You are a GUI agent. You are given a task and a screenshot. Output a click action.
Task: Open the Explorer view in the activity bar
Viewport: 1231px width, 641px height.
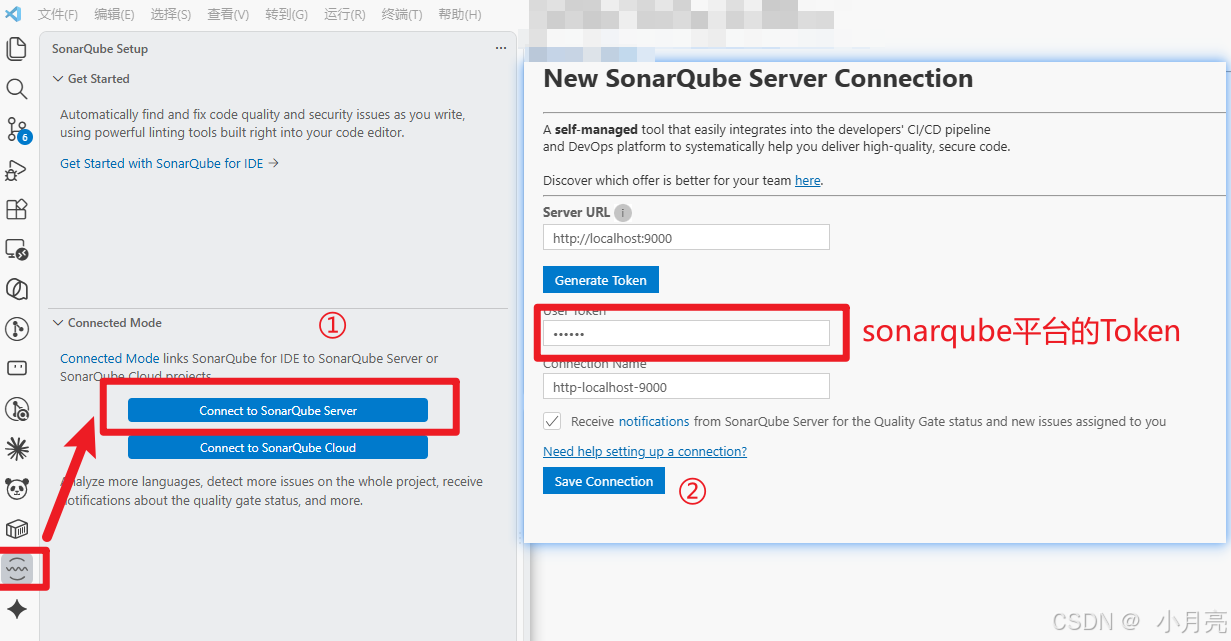coord(17,49)
